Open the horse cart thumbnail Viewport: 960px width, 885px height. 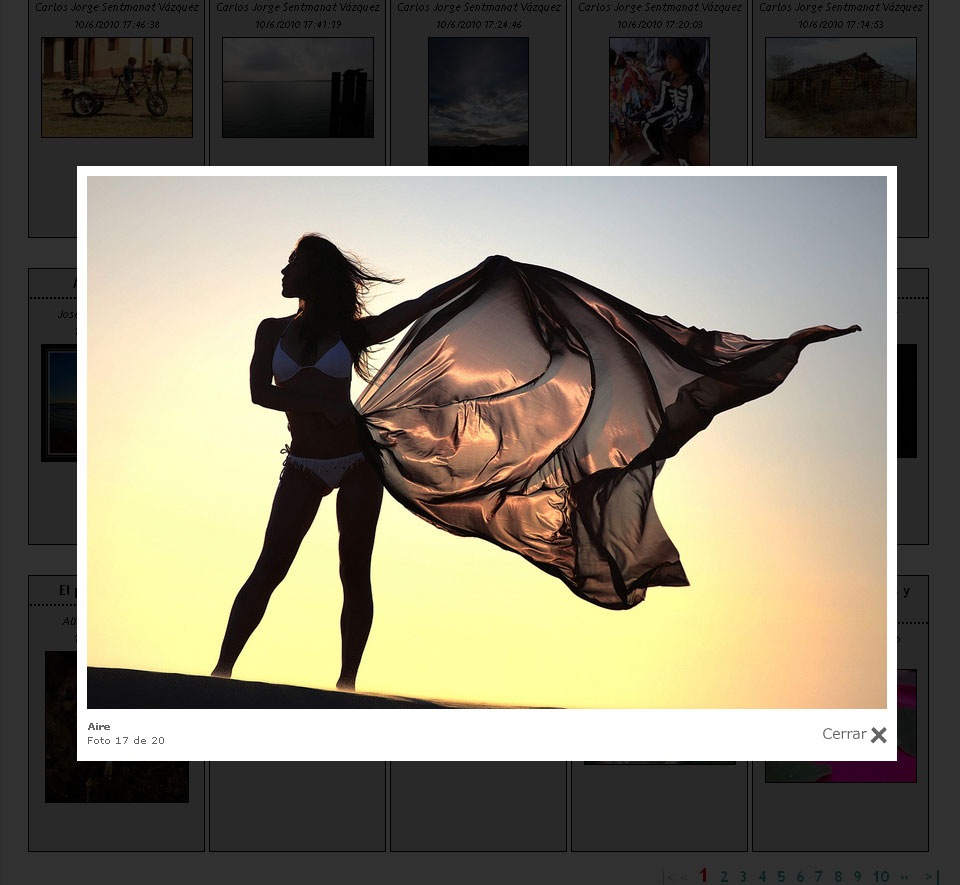pos(117,88)
